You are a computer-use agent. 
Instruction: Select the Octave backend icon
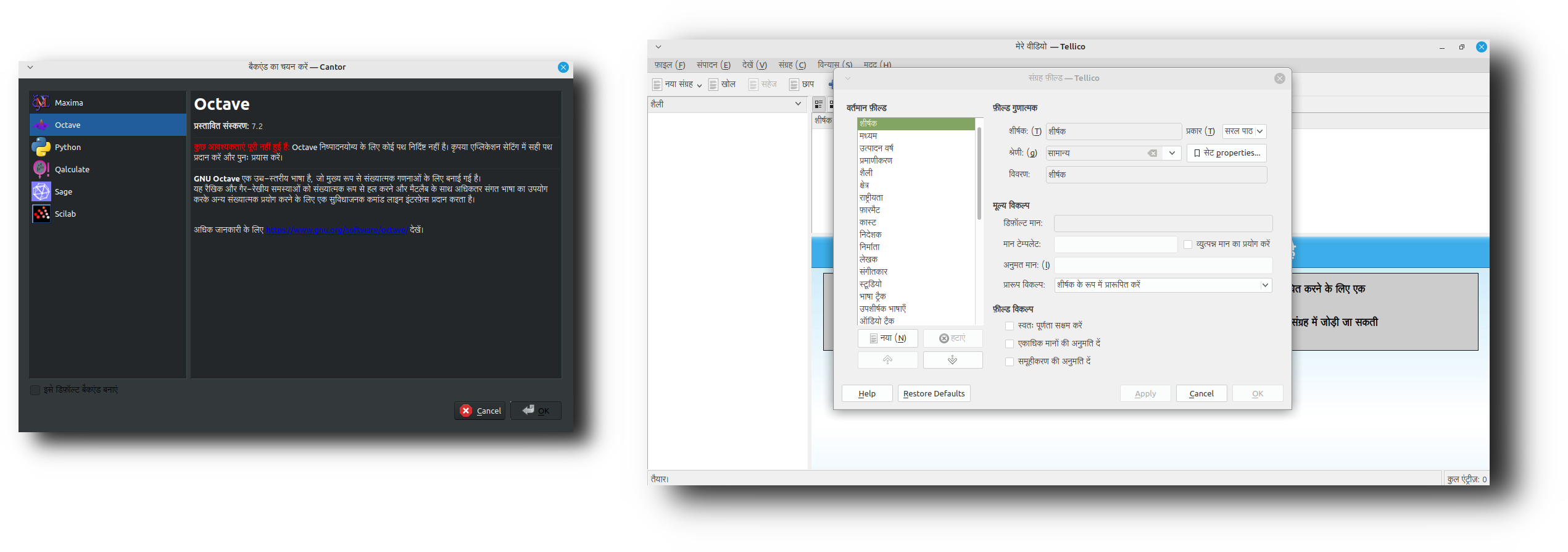[x=41, y=125]
